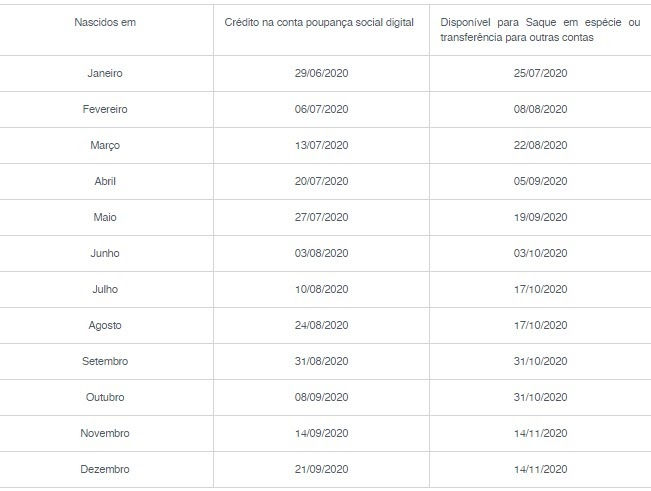
Task: Select the Agosto row label
Action: pos(105,325)
